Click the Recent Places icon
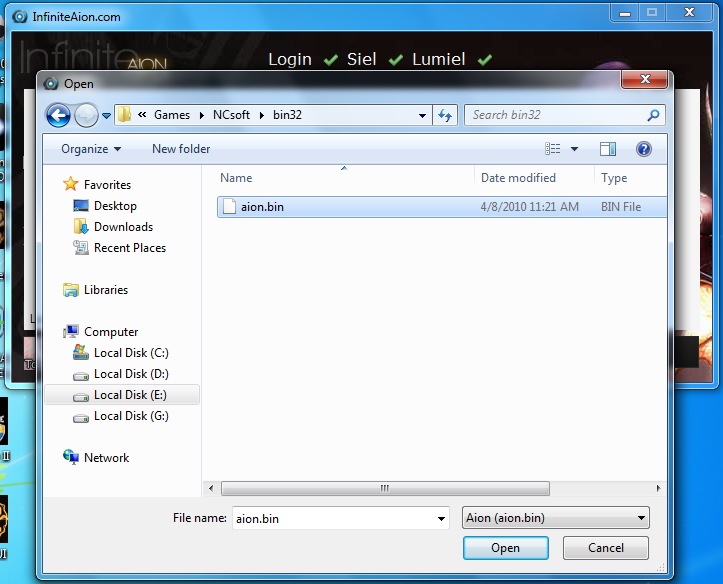The width and height of the screenshot is (723, 584). [x=81, y=248]
